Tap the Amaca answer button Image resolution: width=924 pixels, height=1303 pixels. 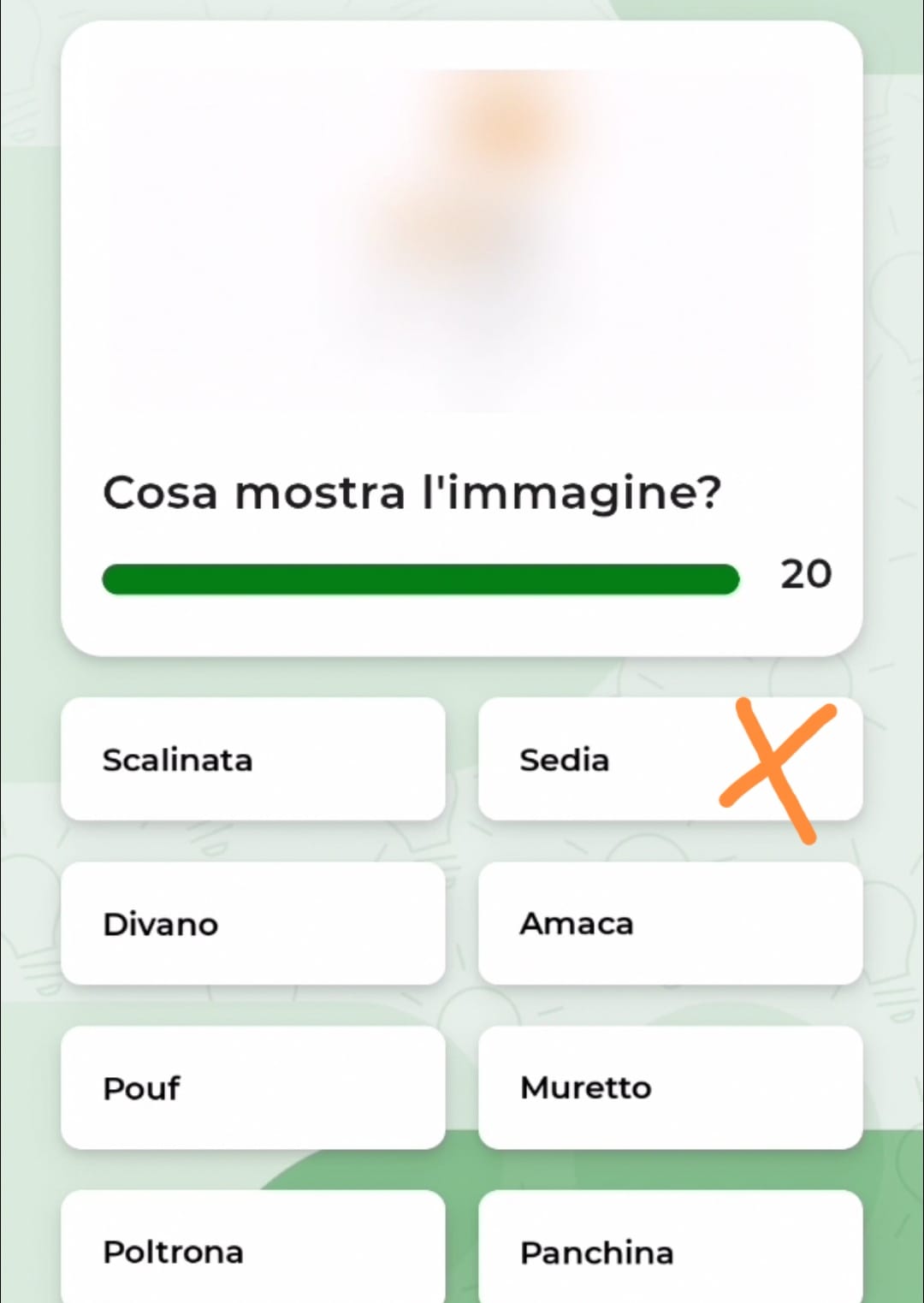(x=670, y=923)
